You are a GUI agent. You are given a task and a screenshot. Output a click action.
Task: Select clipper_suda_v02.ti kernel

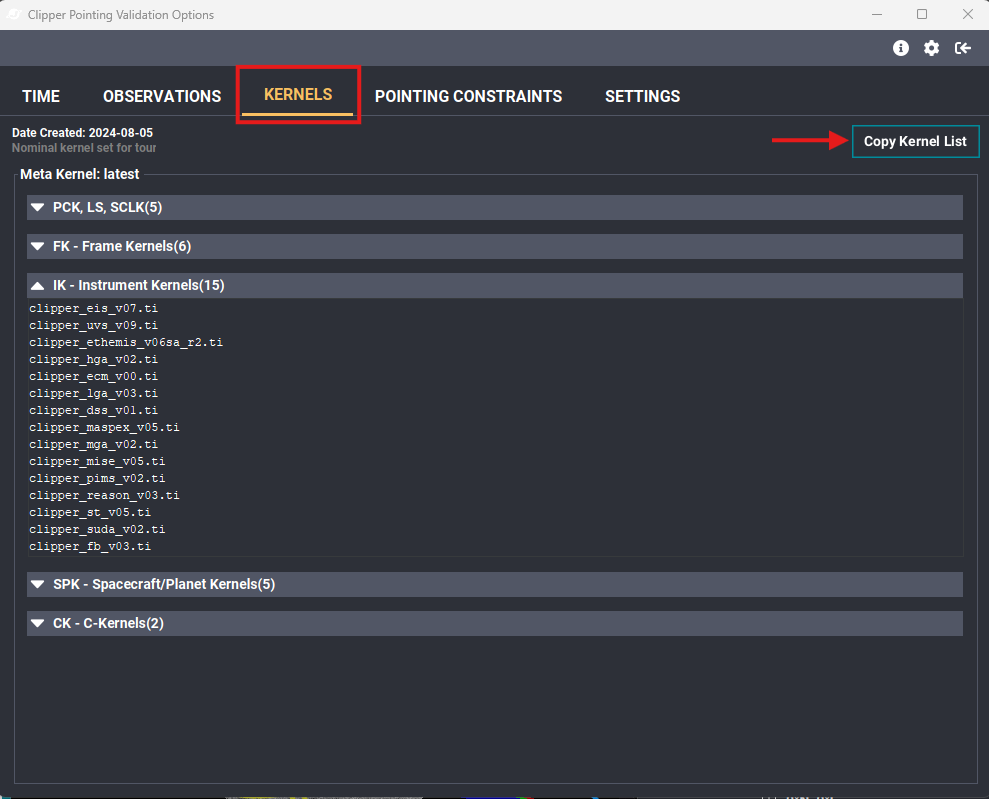pos(97,530)
